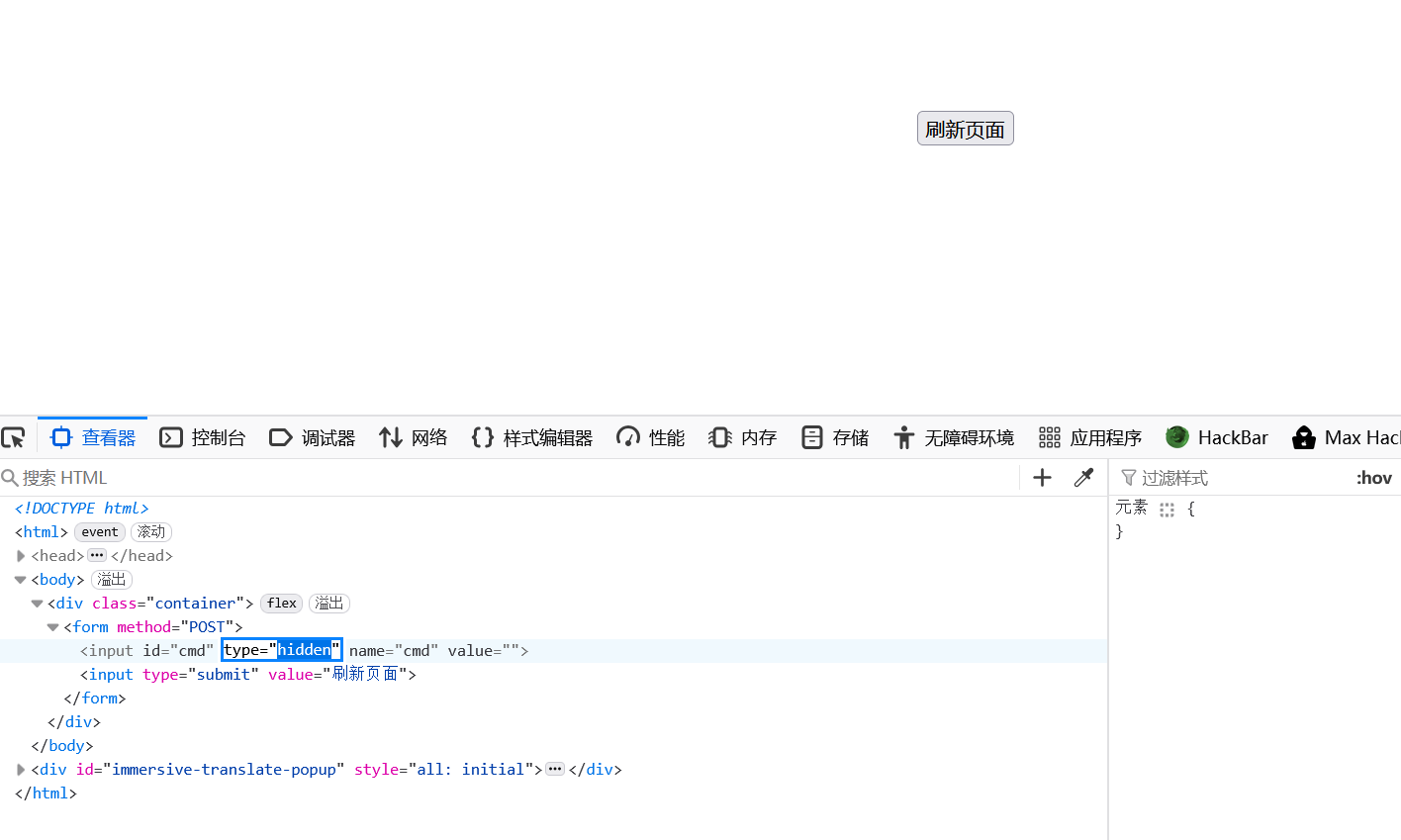Select the closing </body> tag
Screen dimensions: 1401x840
point(62,745)
